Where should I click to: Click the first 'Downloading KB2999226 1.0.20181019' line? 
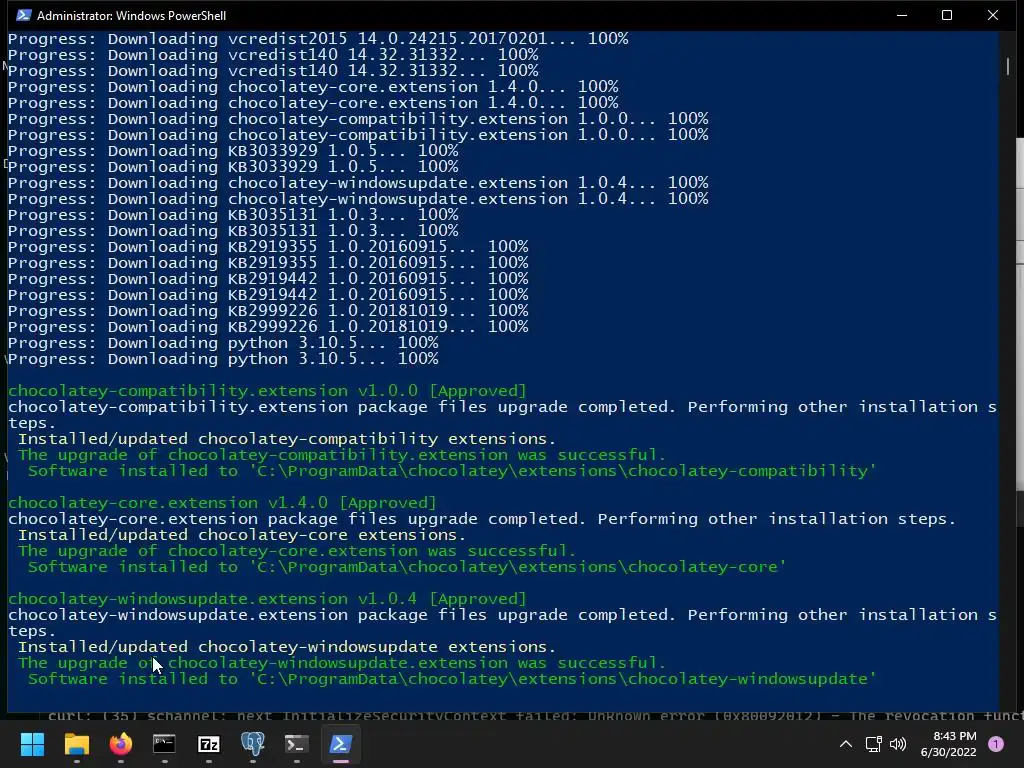268,311
